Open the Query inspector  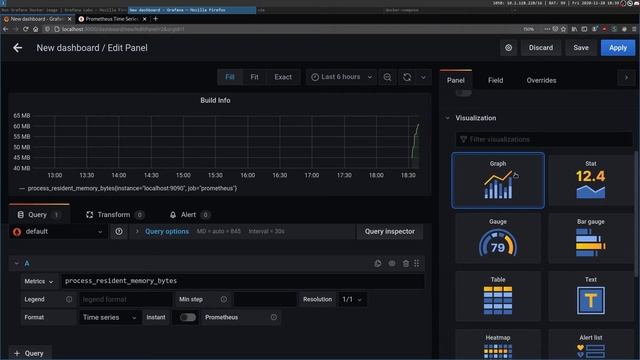pyautogui.click(x=389, y=231)
